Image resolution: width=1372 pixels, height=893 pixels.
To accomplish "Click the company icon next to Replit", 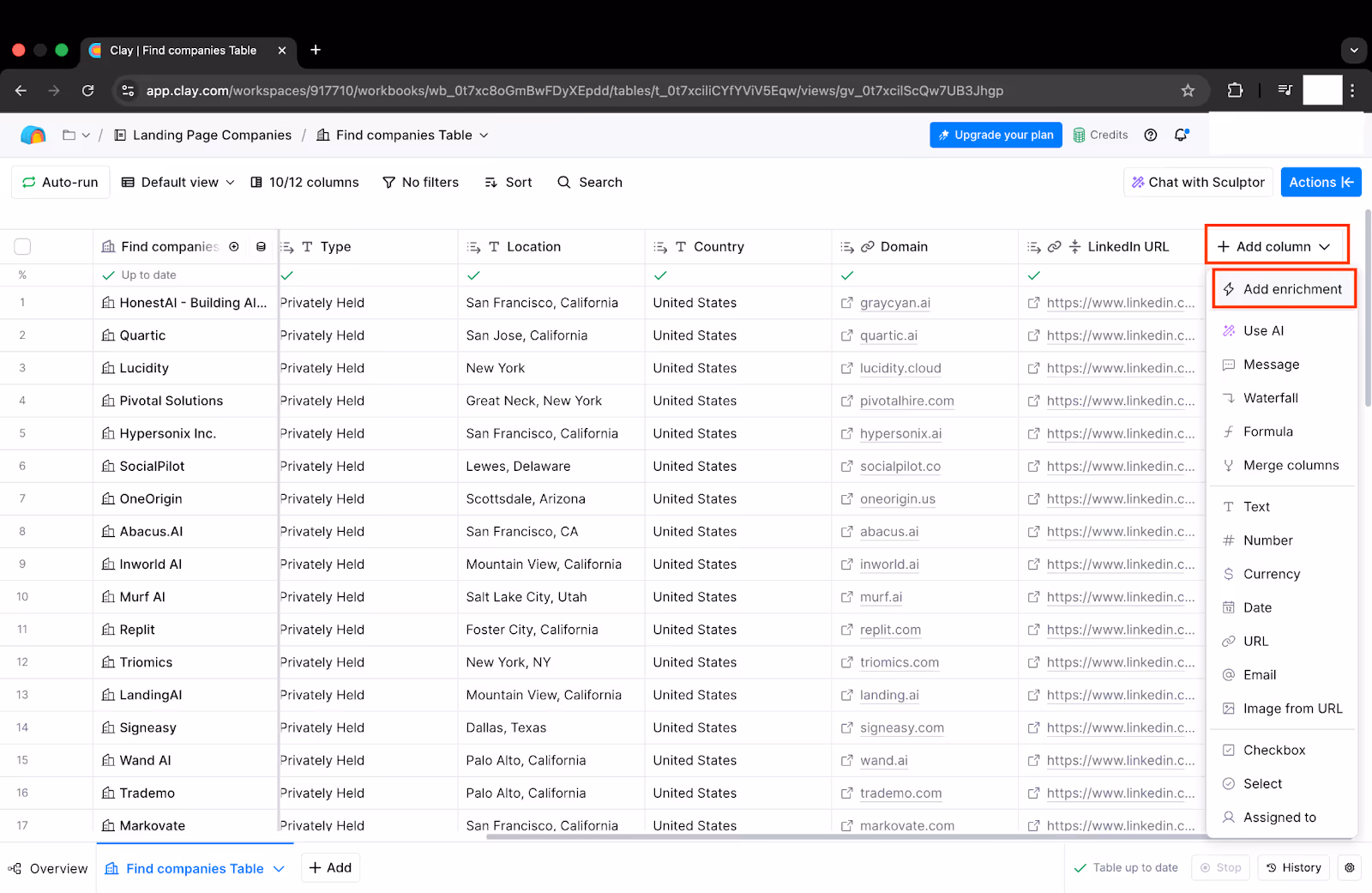I will coord(108,630).
